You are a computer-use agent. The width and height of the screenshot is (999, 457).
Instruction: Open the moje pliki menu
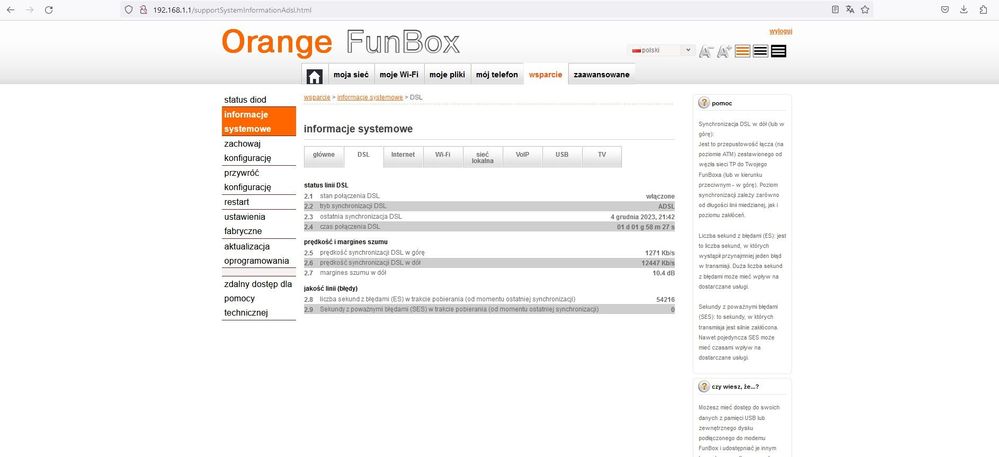(x=447, y=75)
